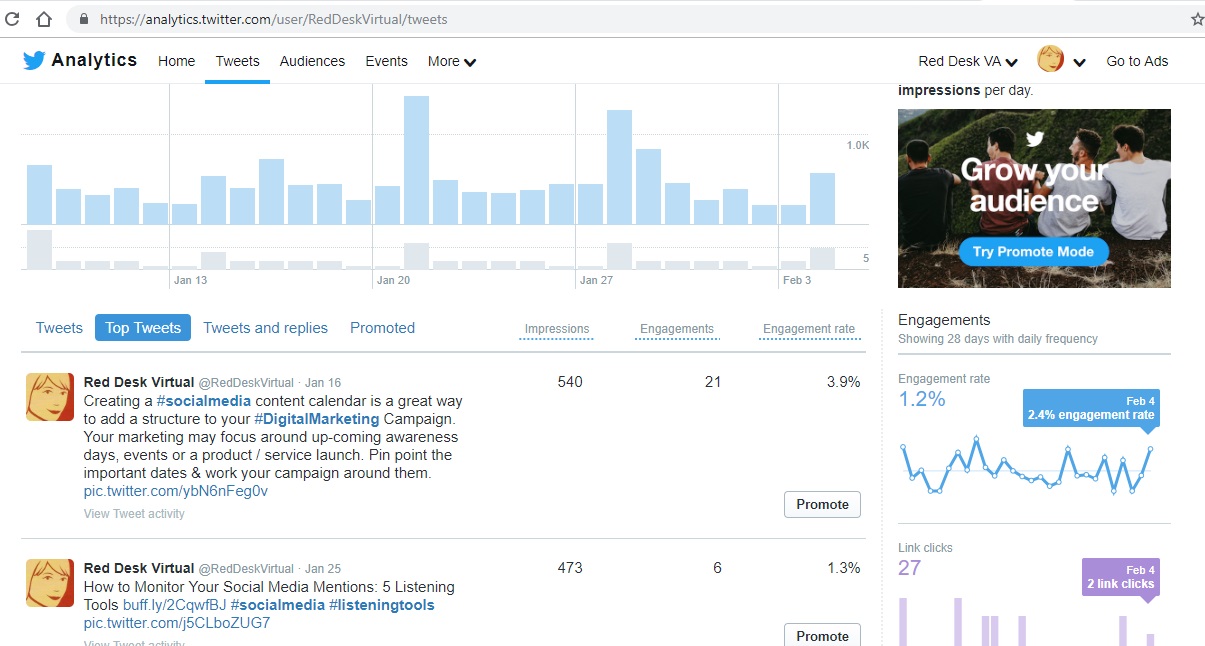The image size is (1205, 646).
Task: Click the padlock icon in address bar
Action: pyautogui.click(x=84, y=19)
